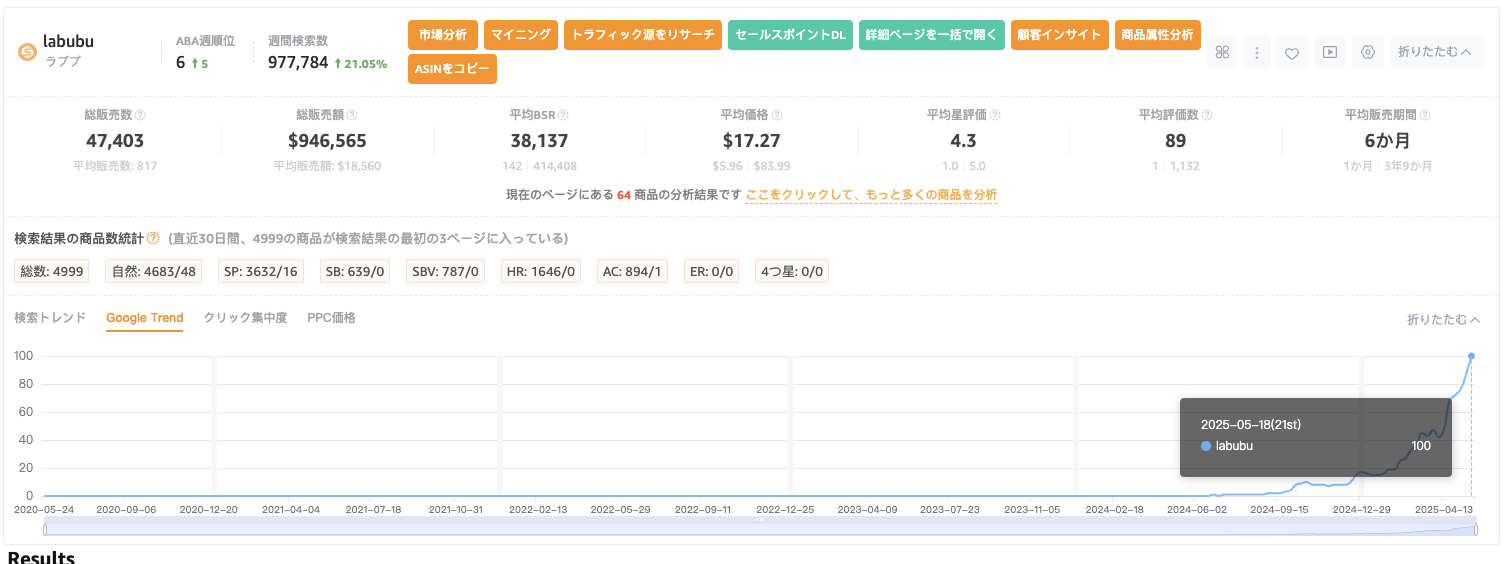Click the left handle of chart range slider
The image size is (1508, 564).
pos(45,529)
